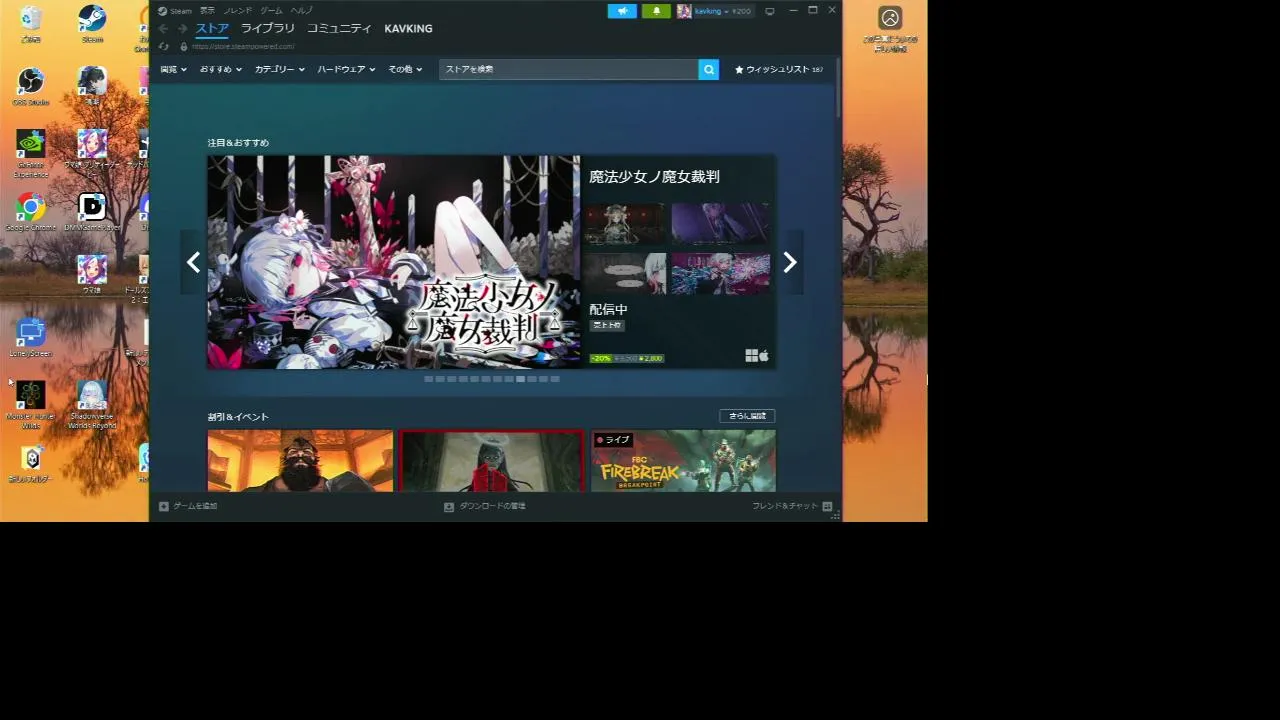This screenshot has height=720, width=1280.
Task: Click the back navigation arrow
Action: (x=164, y=29)
